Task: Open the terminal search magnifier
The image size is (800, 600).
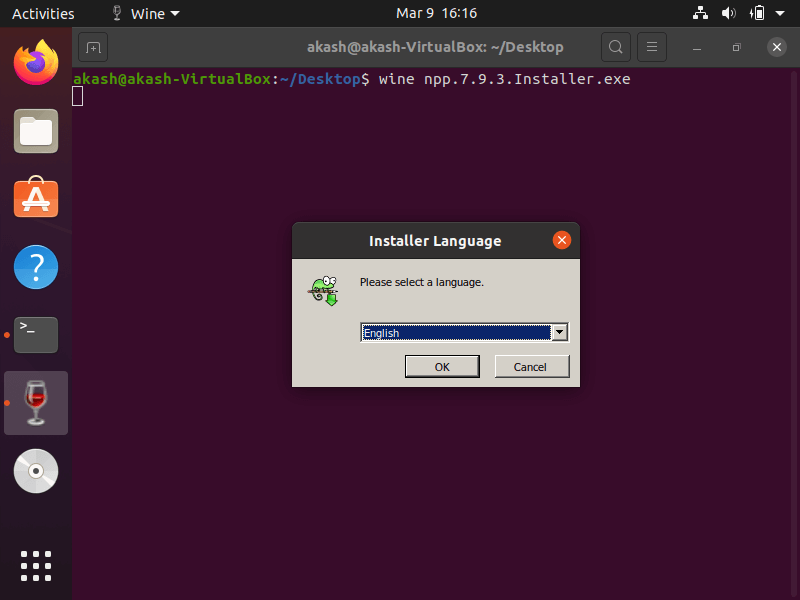Action: pyautogui.click(x=616, y=47)
